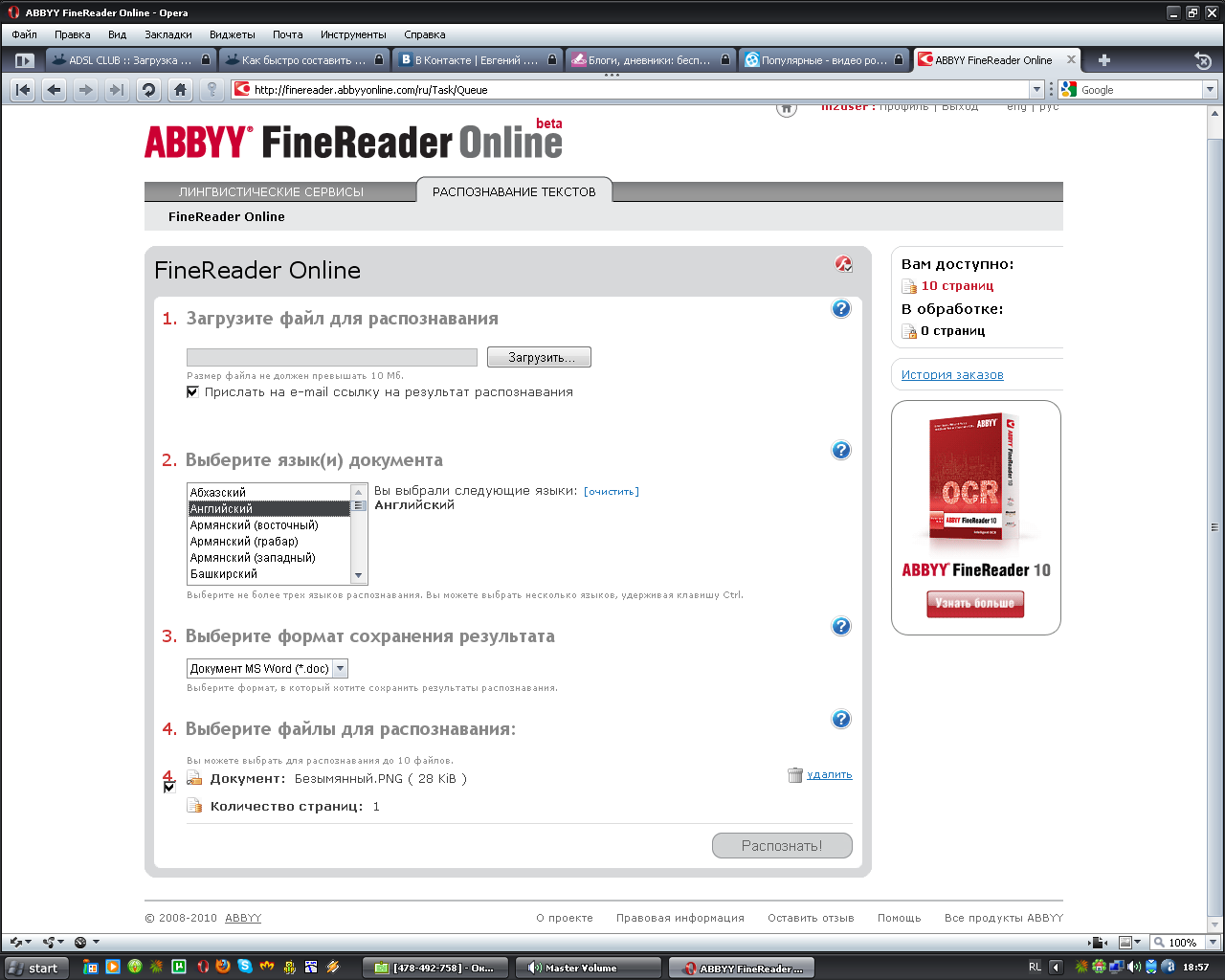This screenshot has height=980, width=1225.
Task: Switch to 'В Контакте | Евгений' tab
Action: pos(477,60)
